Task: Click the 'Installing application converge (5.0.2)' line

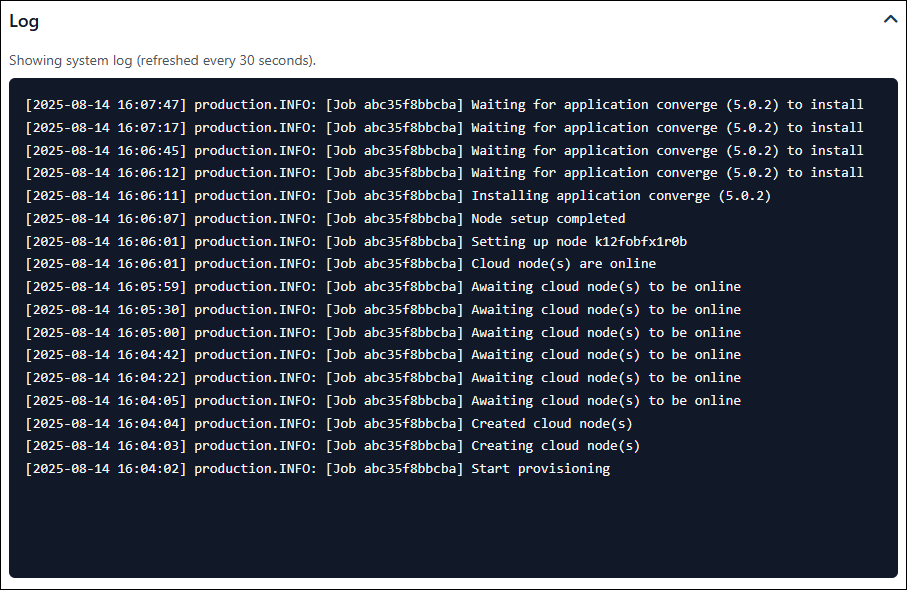Action: coord(398,196)
